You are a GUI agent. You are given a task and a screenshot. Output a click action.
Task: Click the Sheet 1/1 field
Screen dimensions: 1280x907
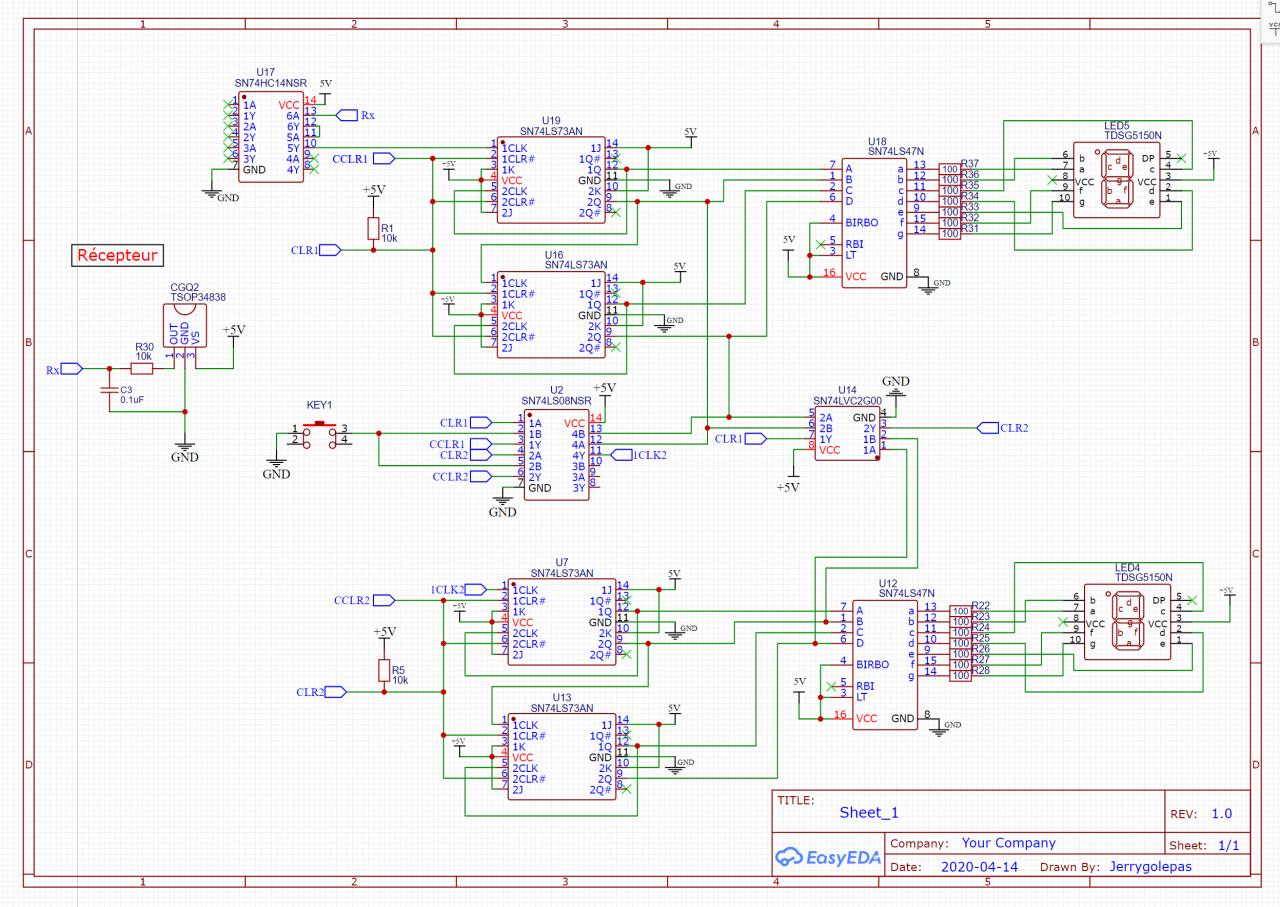[x=1206, y=846]
